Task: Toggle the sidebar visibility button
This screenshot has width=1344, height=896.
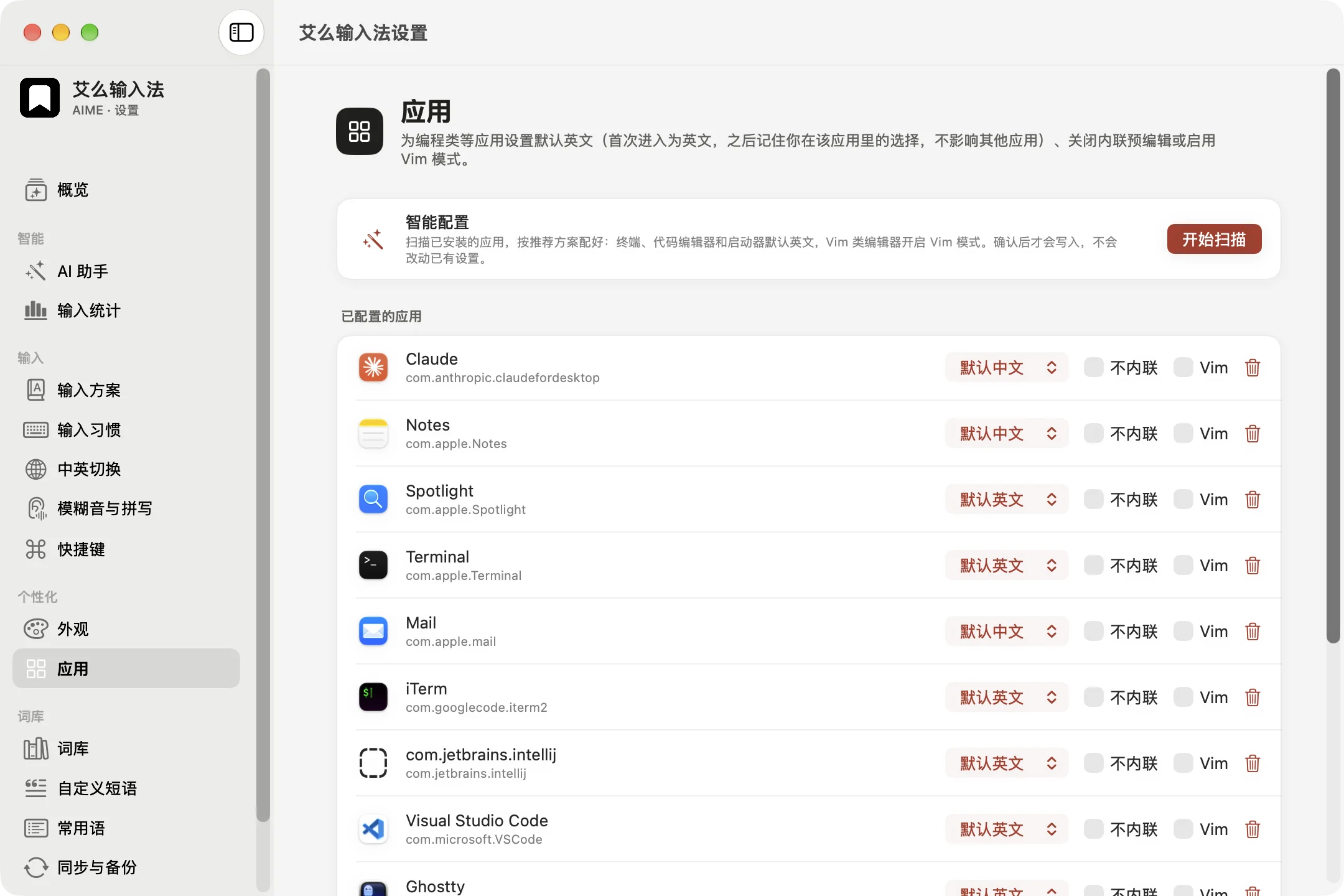Action: 241,32
